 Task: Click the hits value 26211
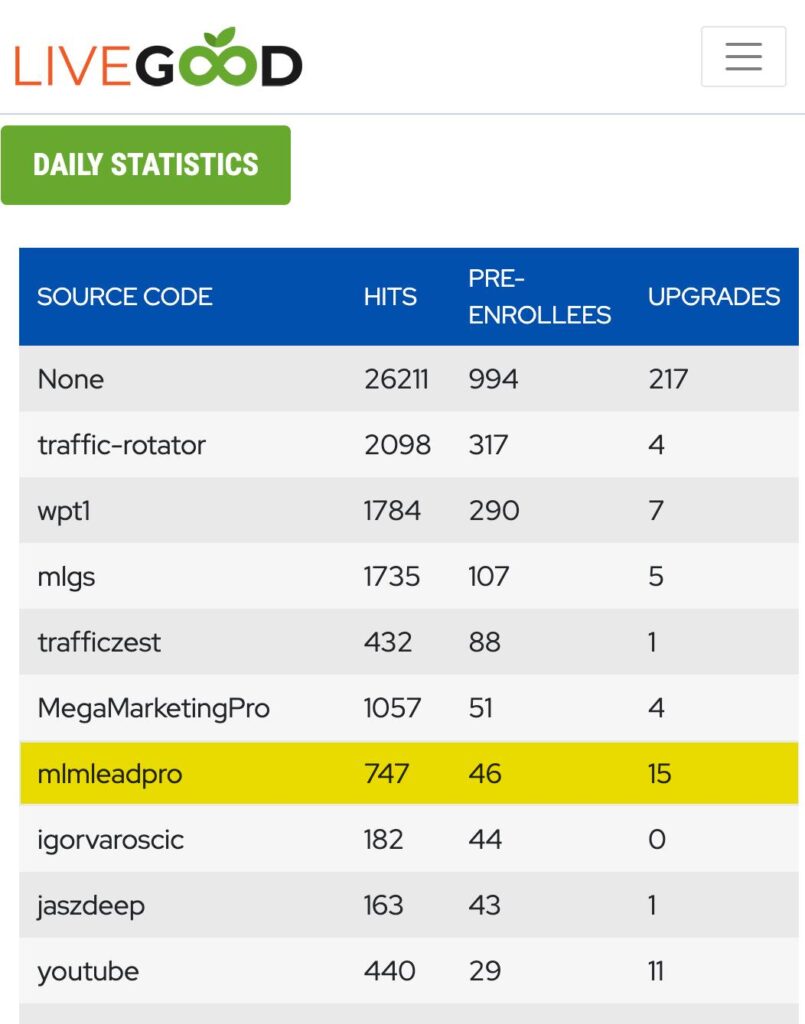click(396, 379)
